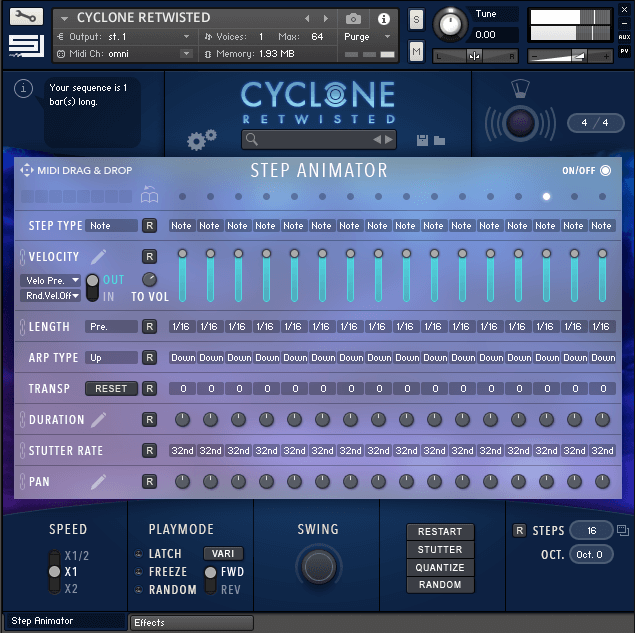Viewport: 635px width, 633px height.
Task: Toggle the FWD/REV direction switch
Action: pyautogui.click(x=211, y=579)
